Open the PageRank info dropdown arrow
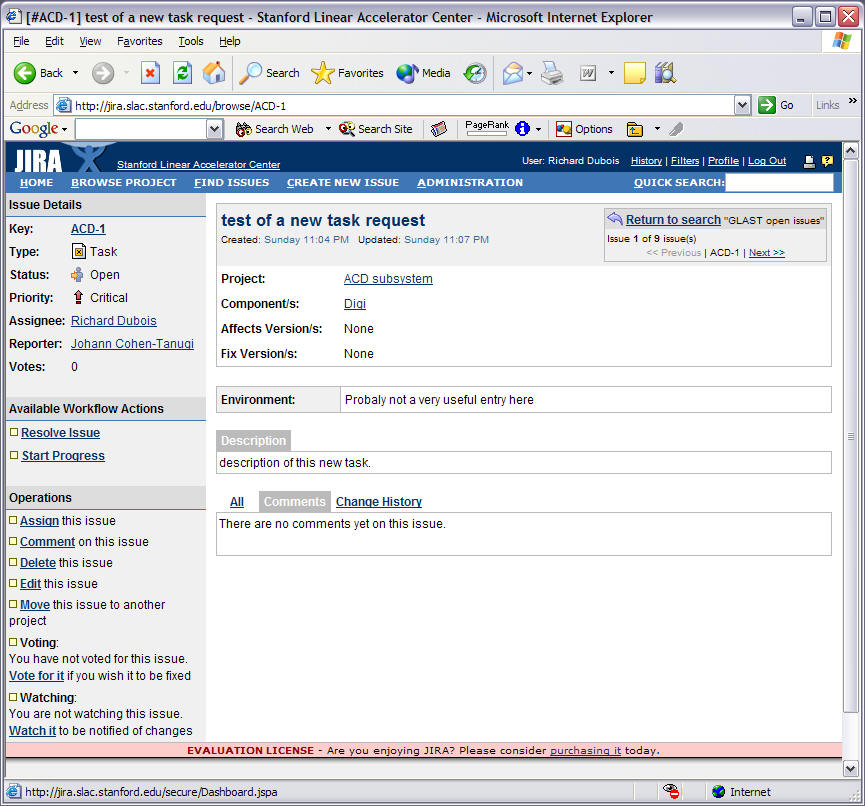Image resolution: width=865 pixels, height=806 pixels. point(538,129)
